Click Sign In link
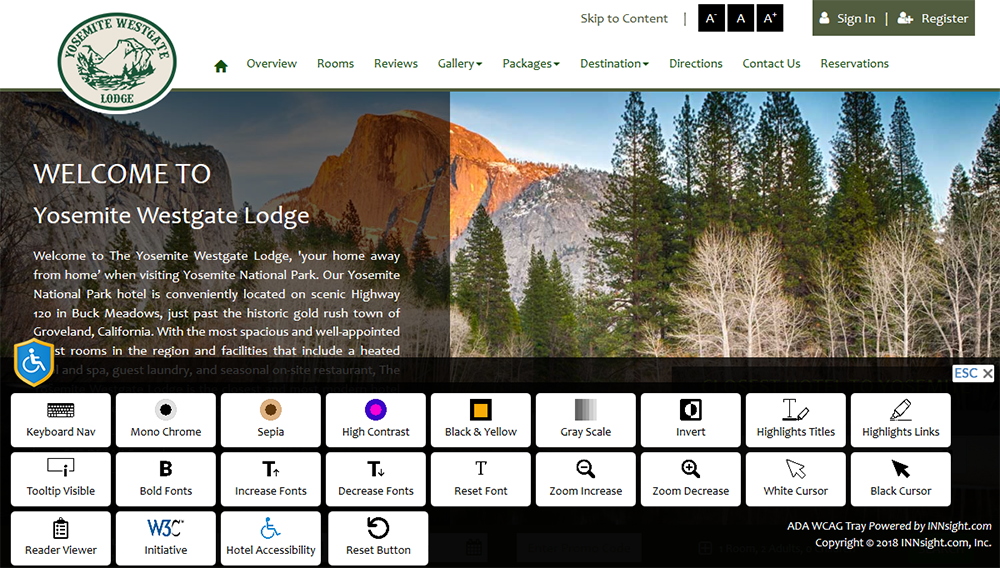1000x568 pixels. pyautogui.click(x=847, y=18)
